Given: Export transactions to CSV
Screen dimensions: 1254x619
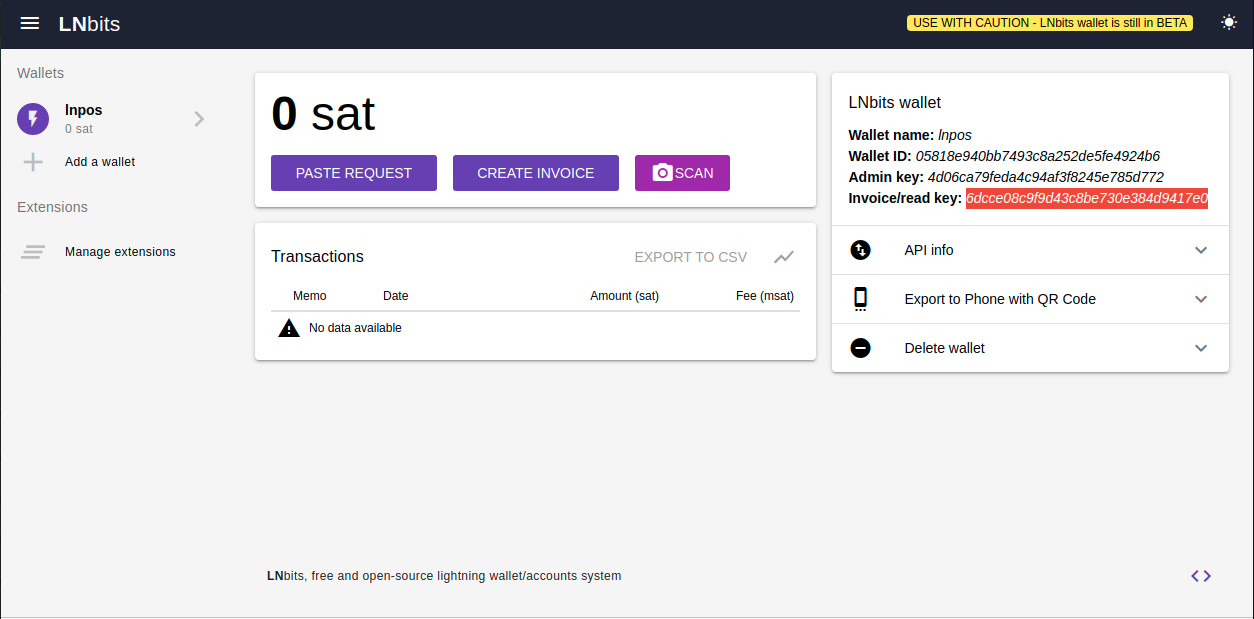Looking at the screenshot, I should click(x=690, y=257).
